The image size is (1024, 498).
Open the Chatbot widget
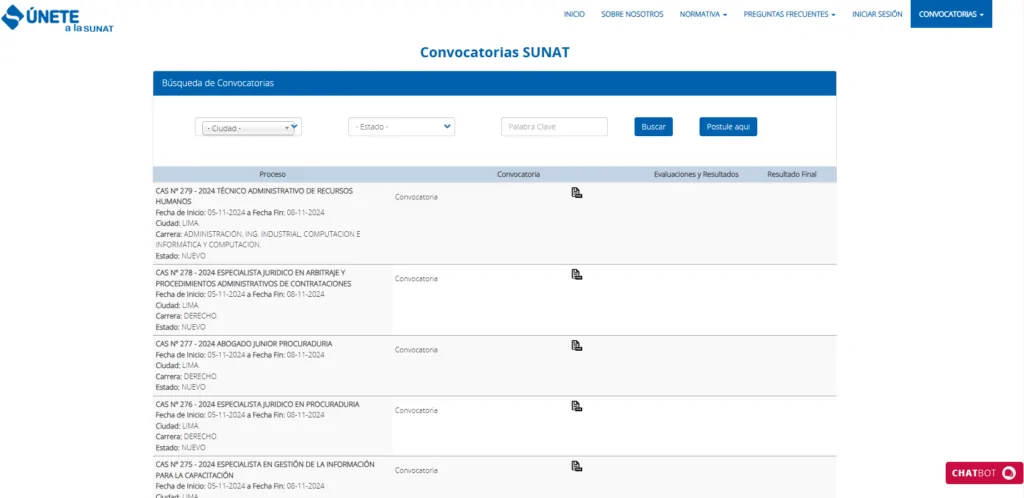(x=984, y=473)
